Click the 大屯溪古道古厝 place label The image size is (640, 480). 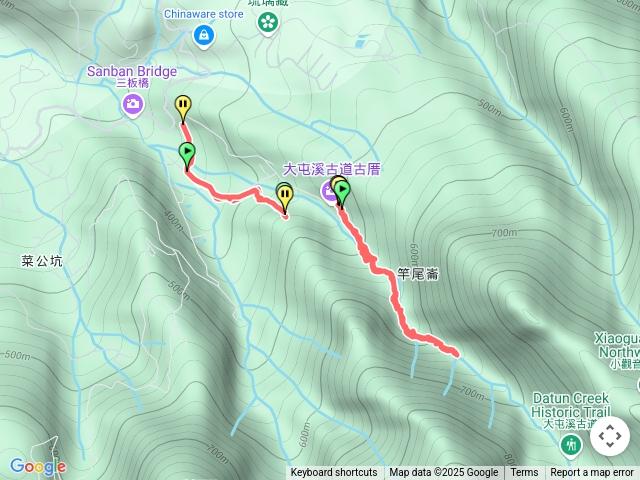point(331,169)
